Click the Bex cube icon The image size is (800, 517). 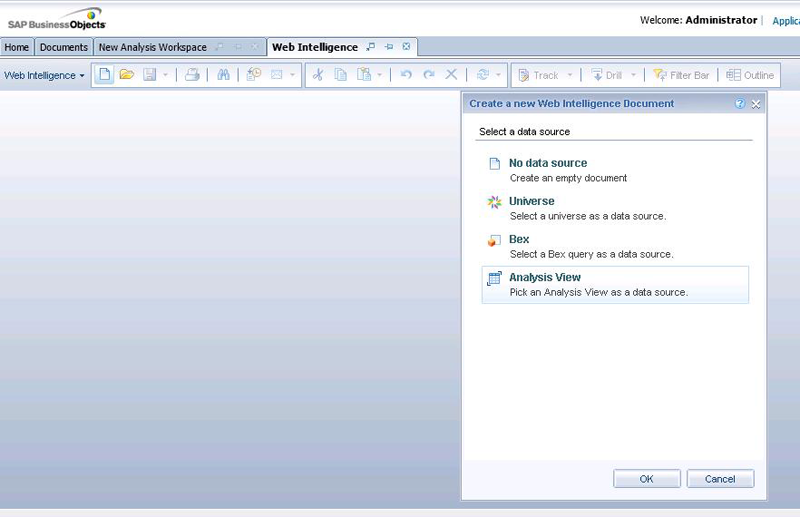click(494, 240)
